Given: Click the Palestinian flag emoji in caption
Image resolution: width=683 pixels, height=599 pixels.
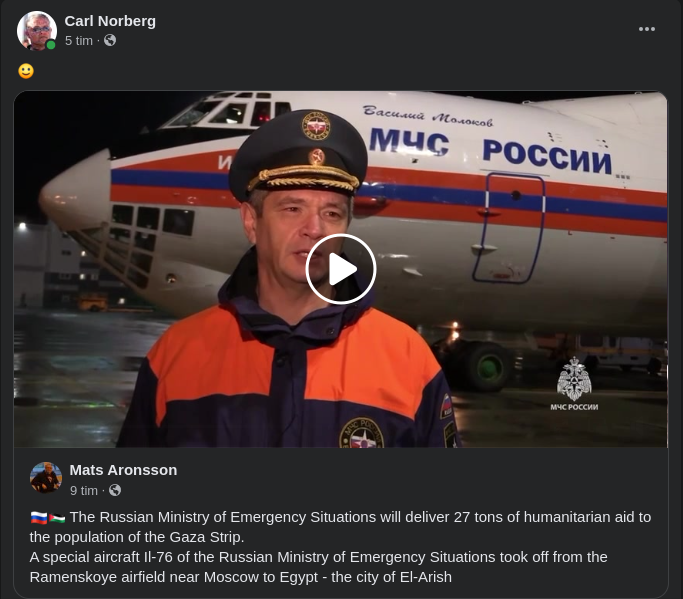Looking at the screenshot, I should 57,518.
